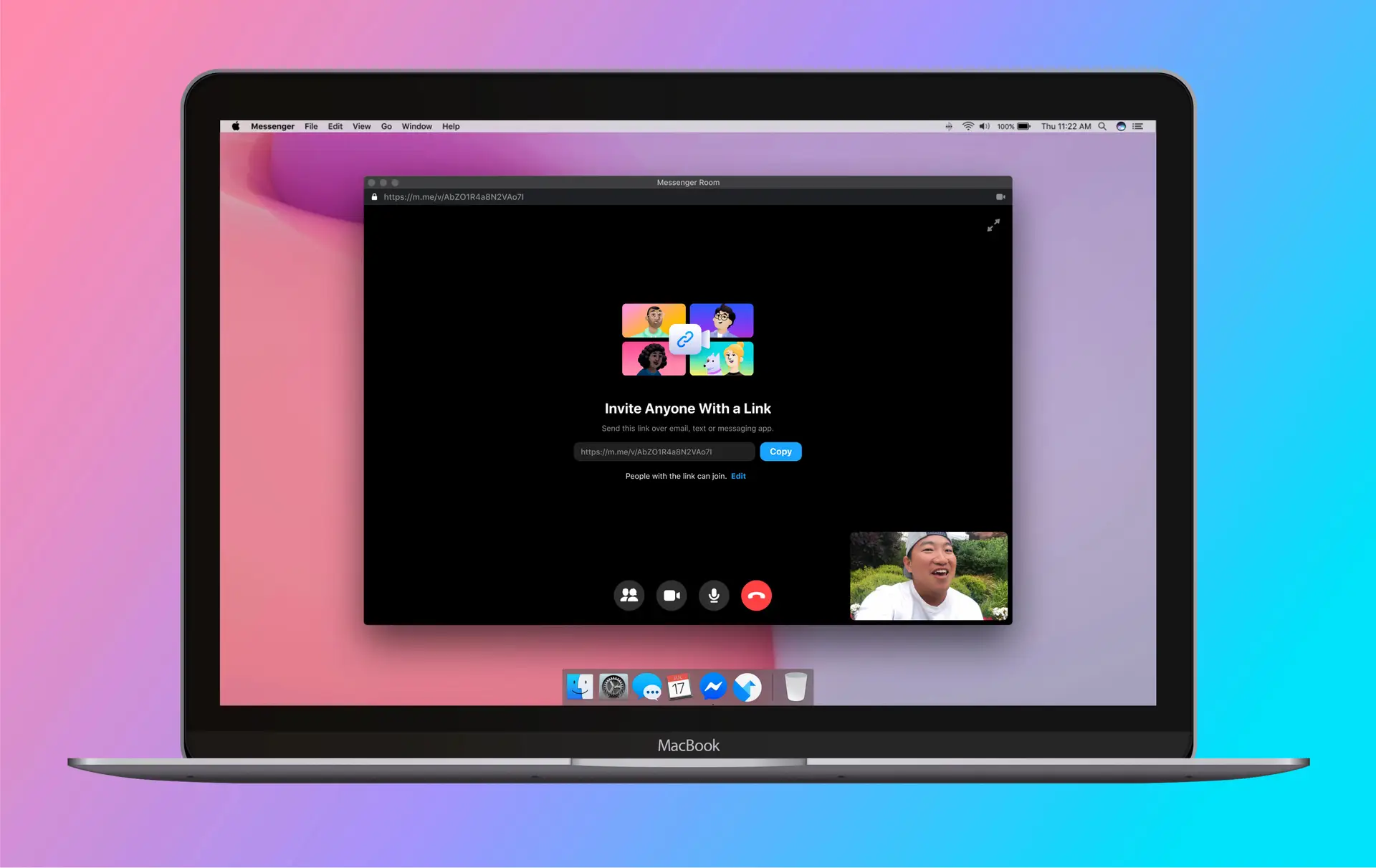Screen dimensions: 1376x868
Task: Click the self-view video thumbnail
Action: (929, 575)
